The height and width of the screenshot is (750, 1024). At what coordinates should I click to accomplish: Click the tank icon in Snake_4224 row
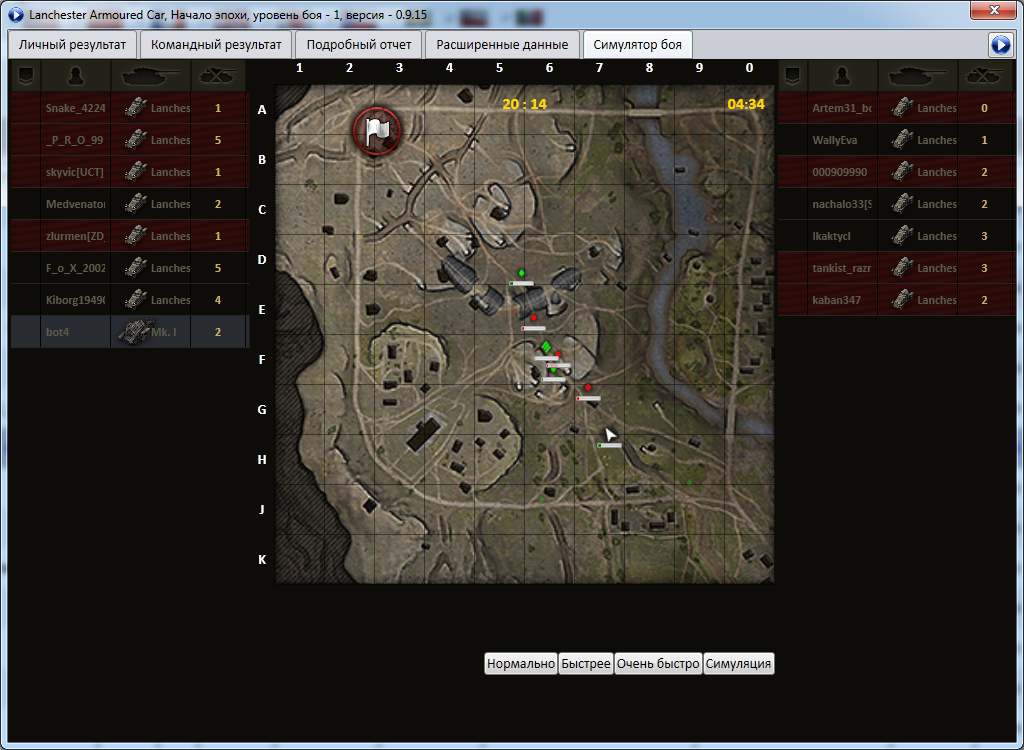pos(135,107)
